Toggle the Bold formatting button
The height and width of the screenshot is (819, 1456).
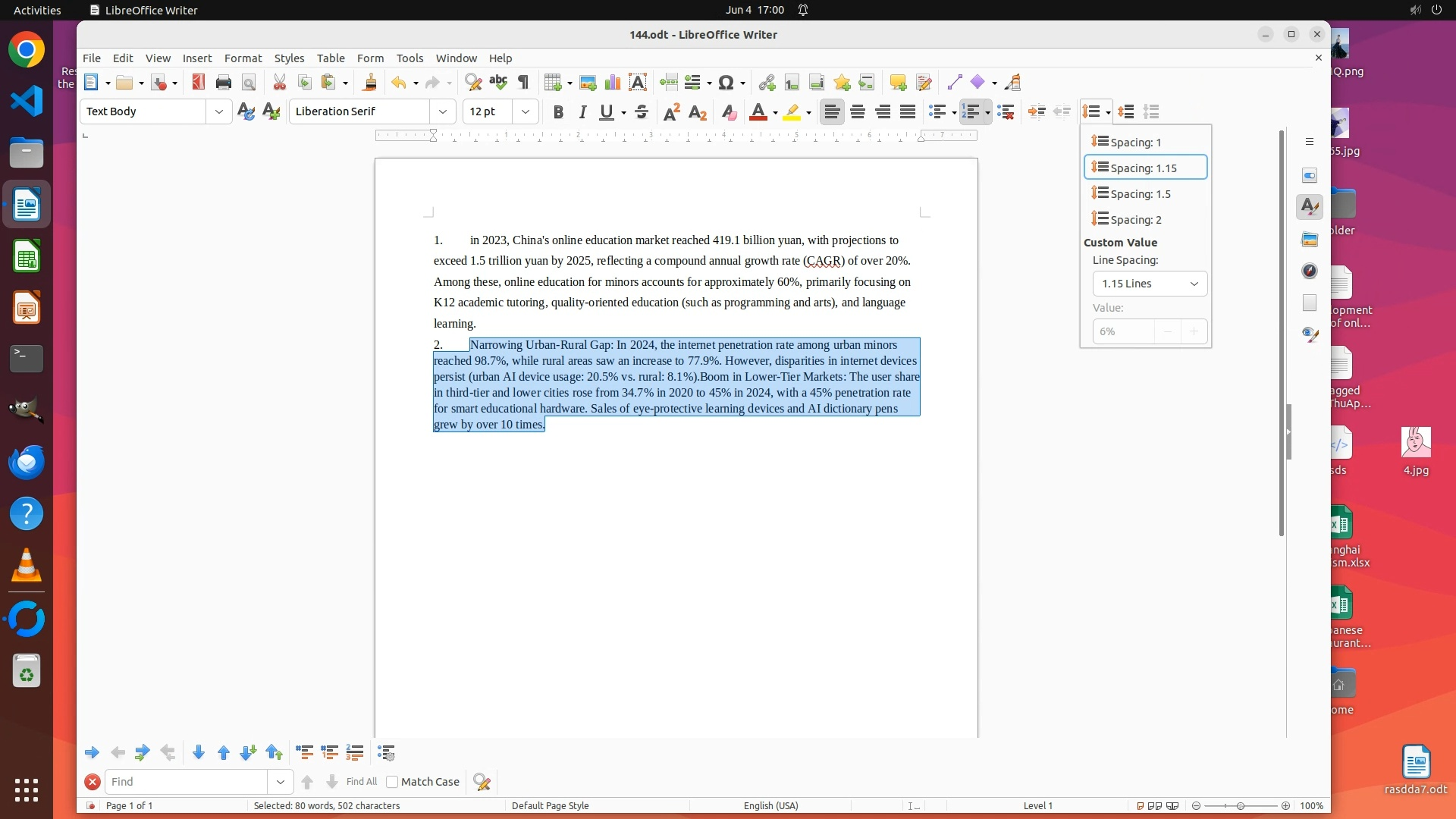558,112
